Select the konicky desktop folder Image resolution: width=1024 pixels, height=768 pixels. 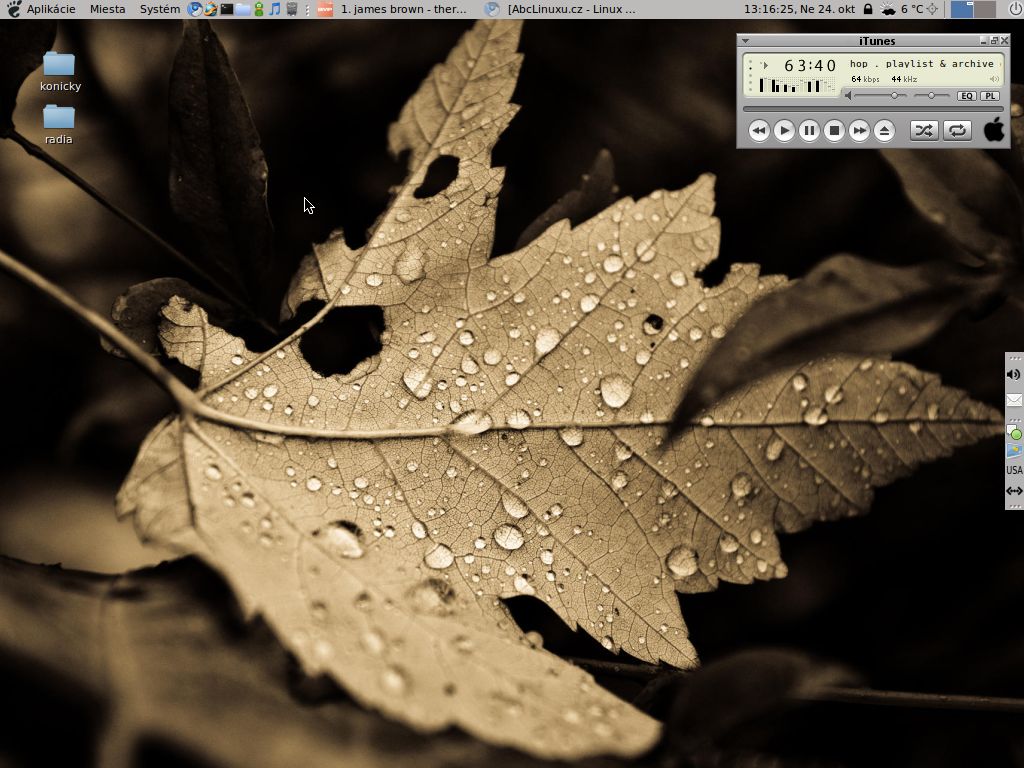point(60,72)
